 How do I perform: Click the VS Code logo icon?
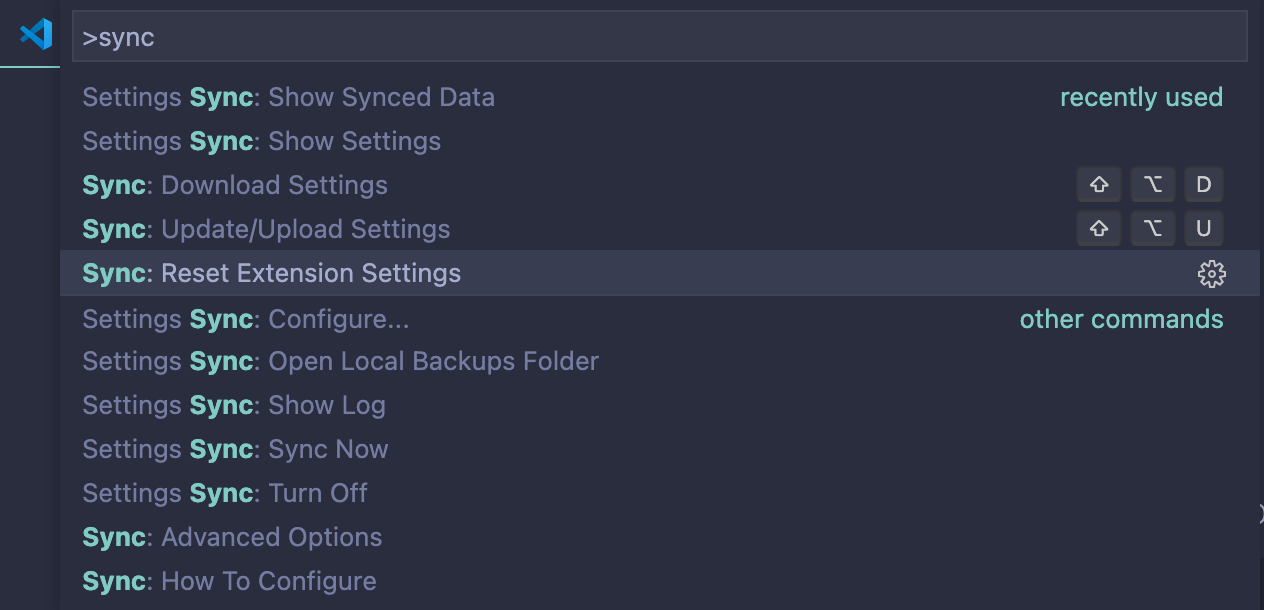click(x=36, y=34)
